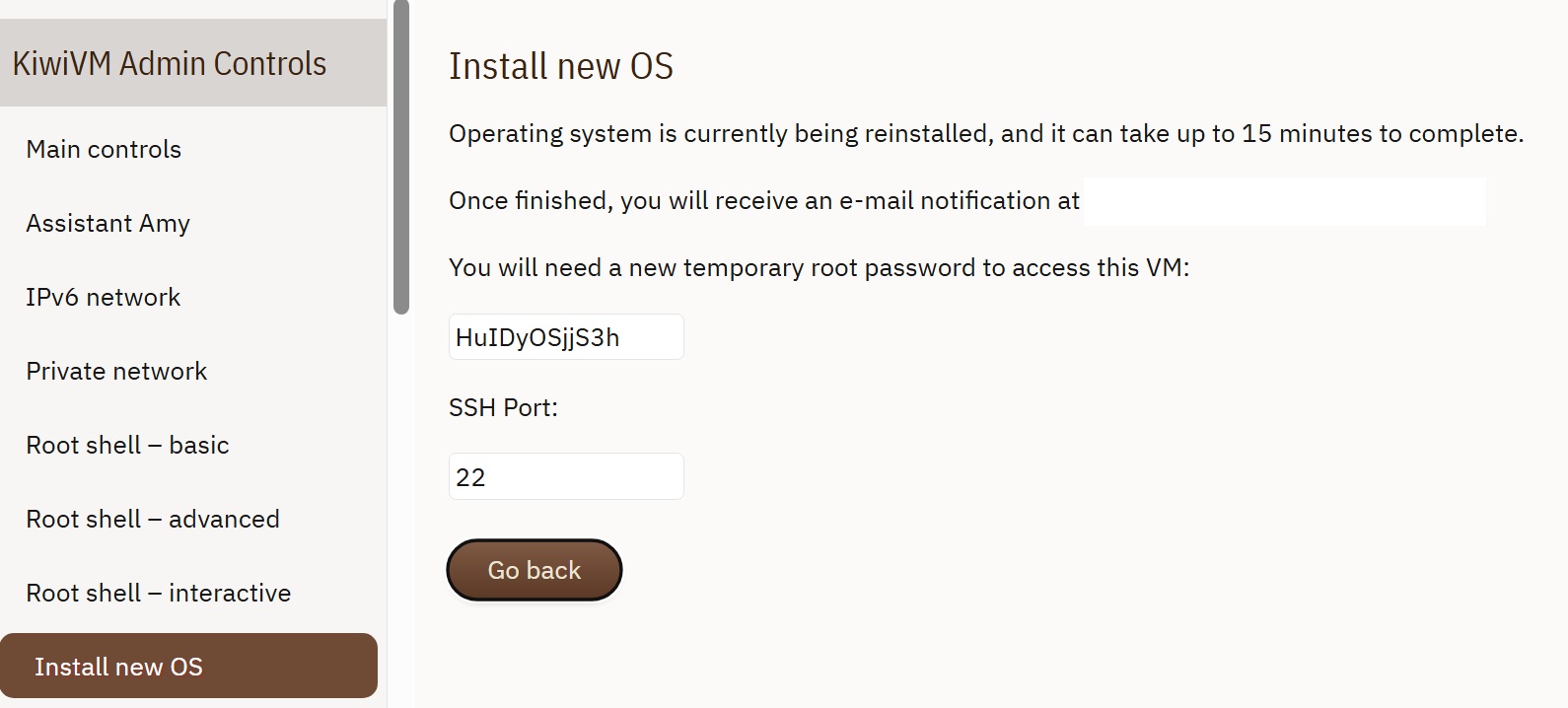Launch Root shell – basic

coord(127,446)
